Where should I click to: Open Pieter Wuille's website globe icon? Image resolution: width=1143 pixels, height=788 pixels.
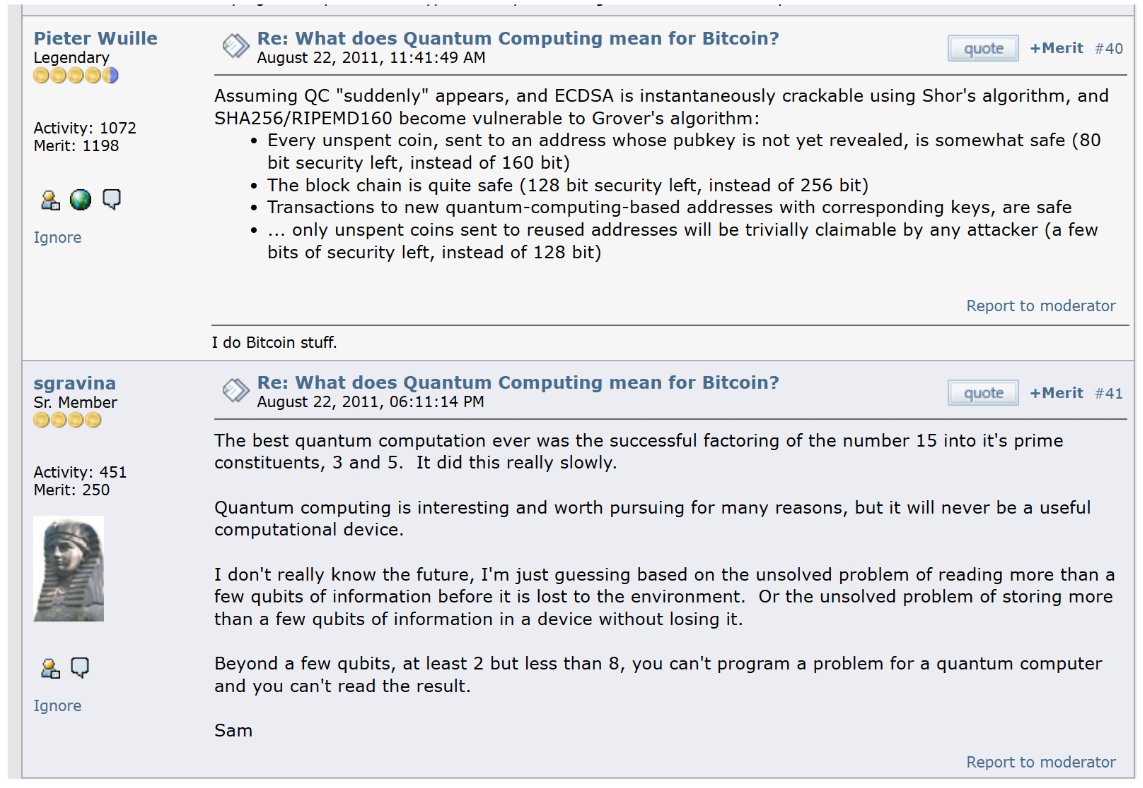[80, 200]
